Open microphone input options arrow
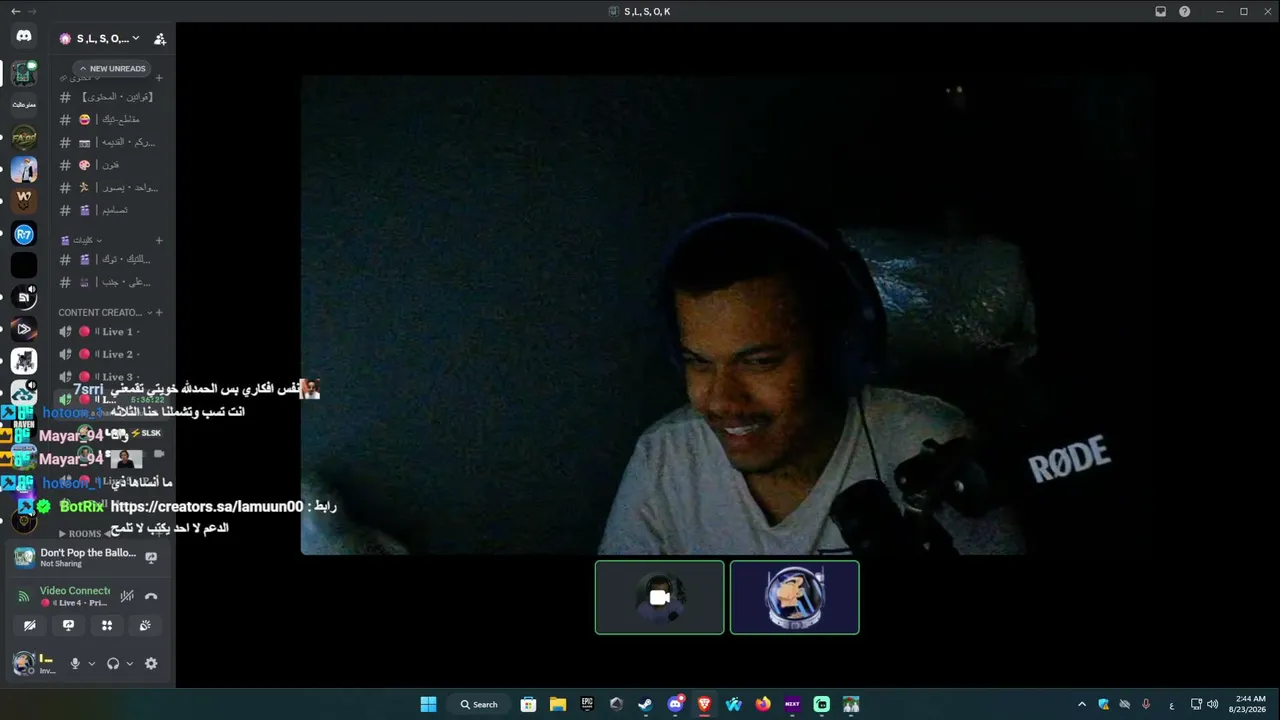This screenshot has height=720, width=1280. click(91, 663)
